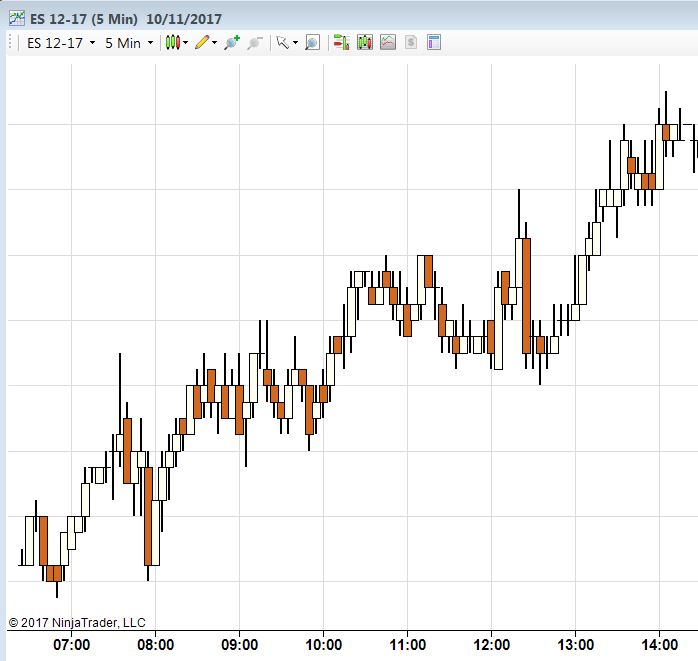The image size is (698, 661).
Task: Expand the drawing tools dropdown arrow
Action: point(215,43)
